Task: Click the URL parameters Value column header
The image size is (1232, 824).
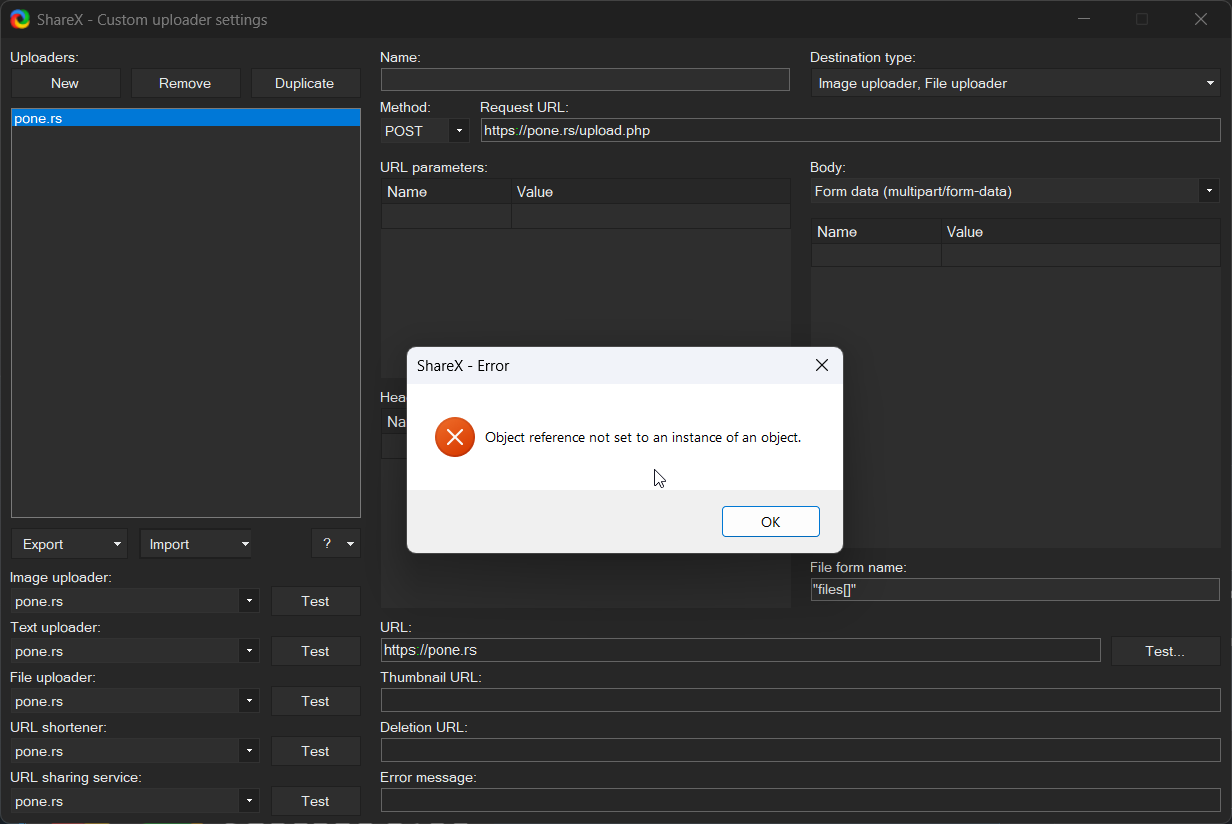Action: pyautogui.click(x=651, y=192)
